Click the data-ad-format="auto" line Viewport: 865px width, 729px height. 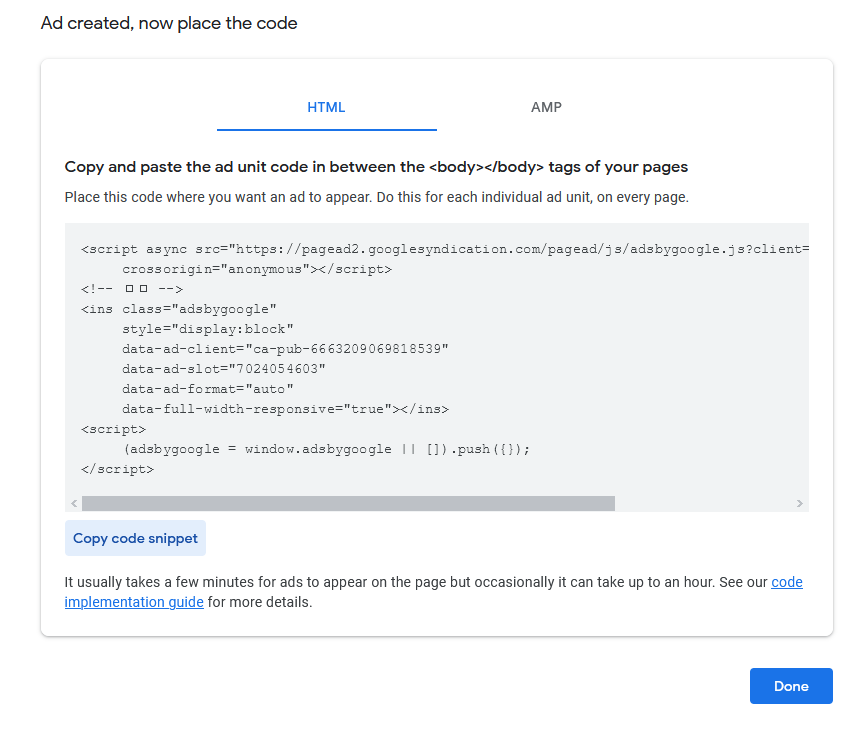208,389
